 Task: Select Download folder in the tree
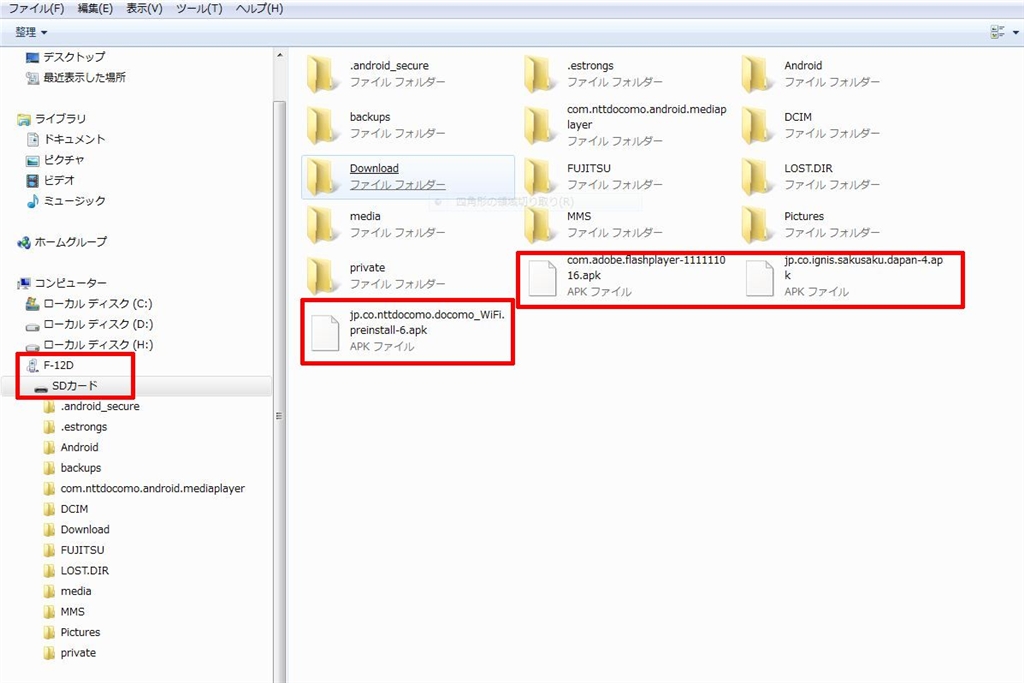[x=76, y=530]
